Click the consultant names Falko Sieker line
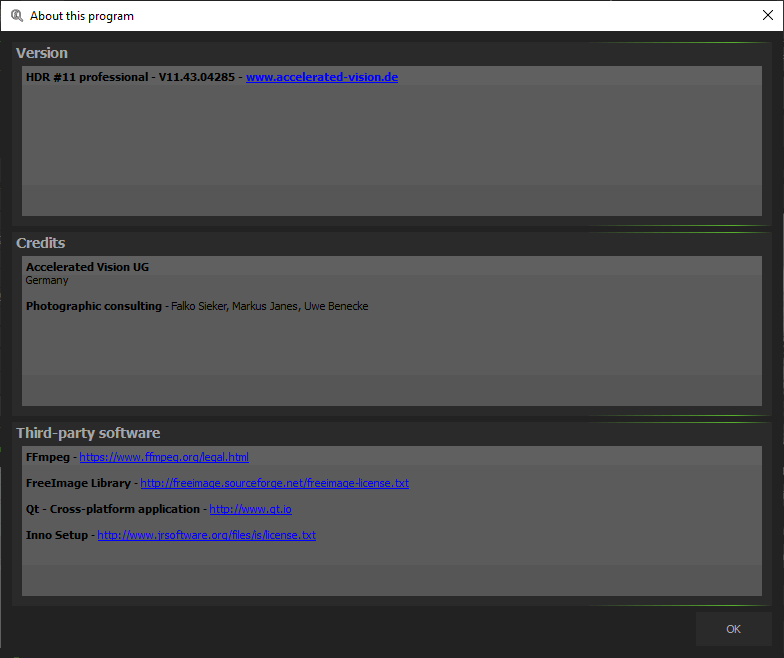 (269, 306)
